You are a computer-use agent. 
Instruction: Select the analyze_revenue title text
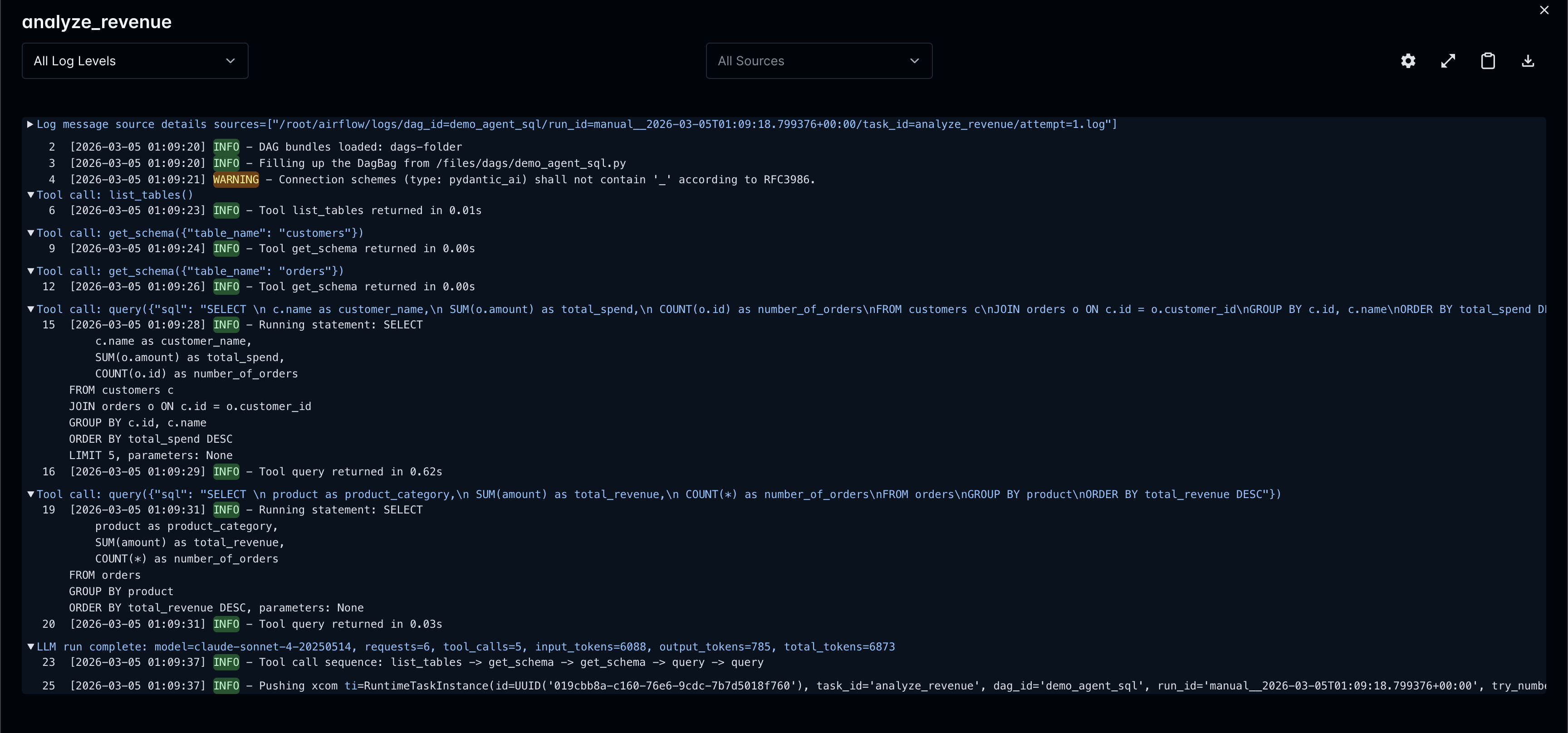click(x=97, y=22)
